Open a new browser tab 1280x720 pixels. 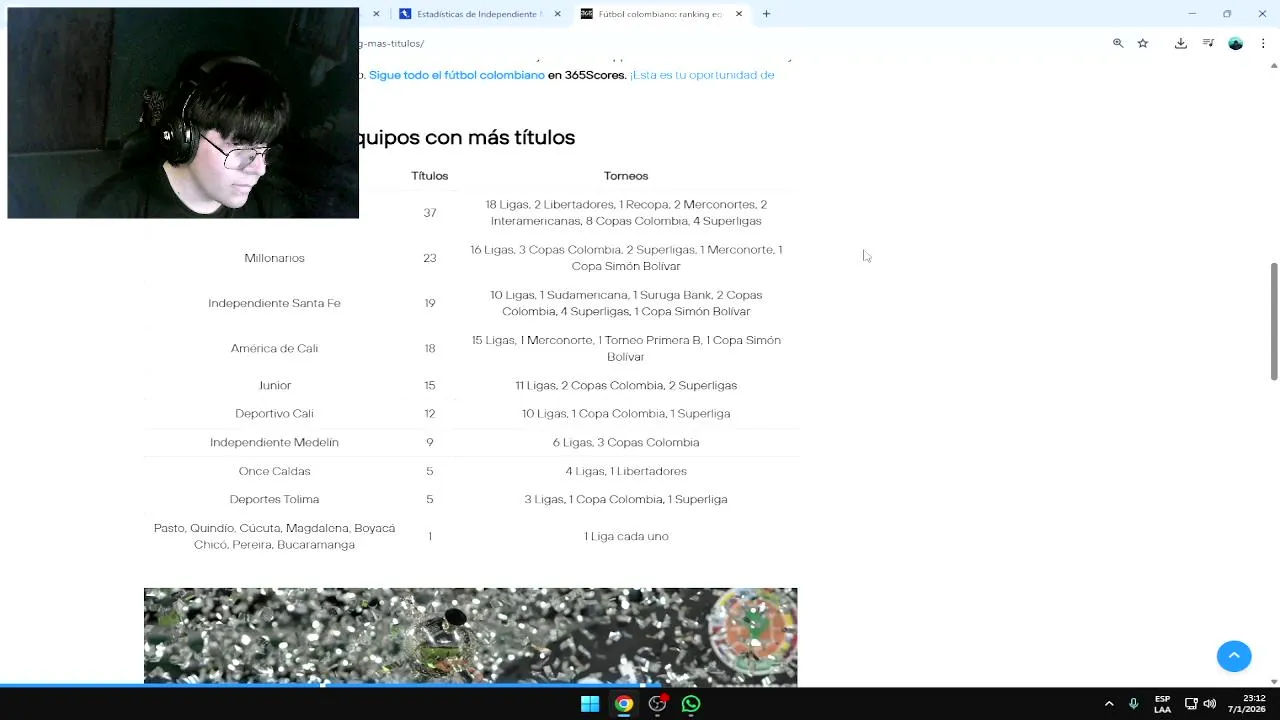[x=766, y=14]
